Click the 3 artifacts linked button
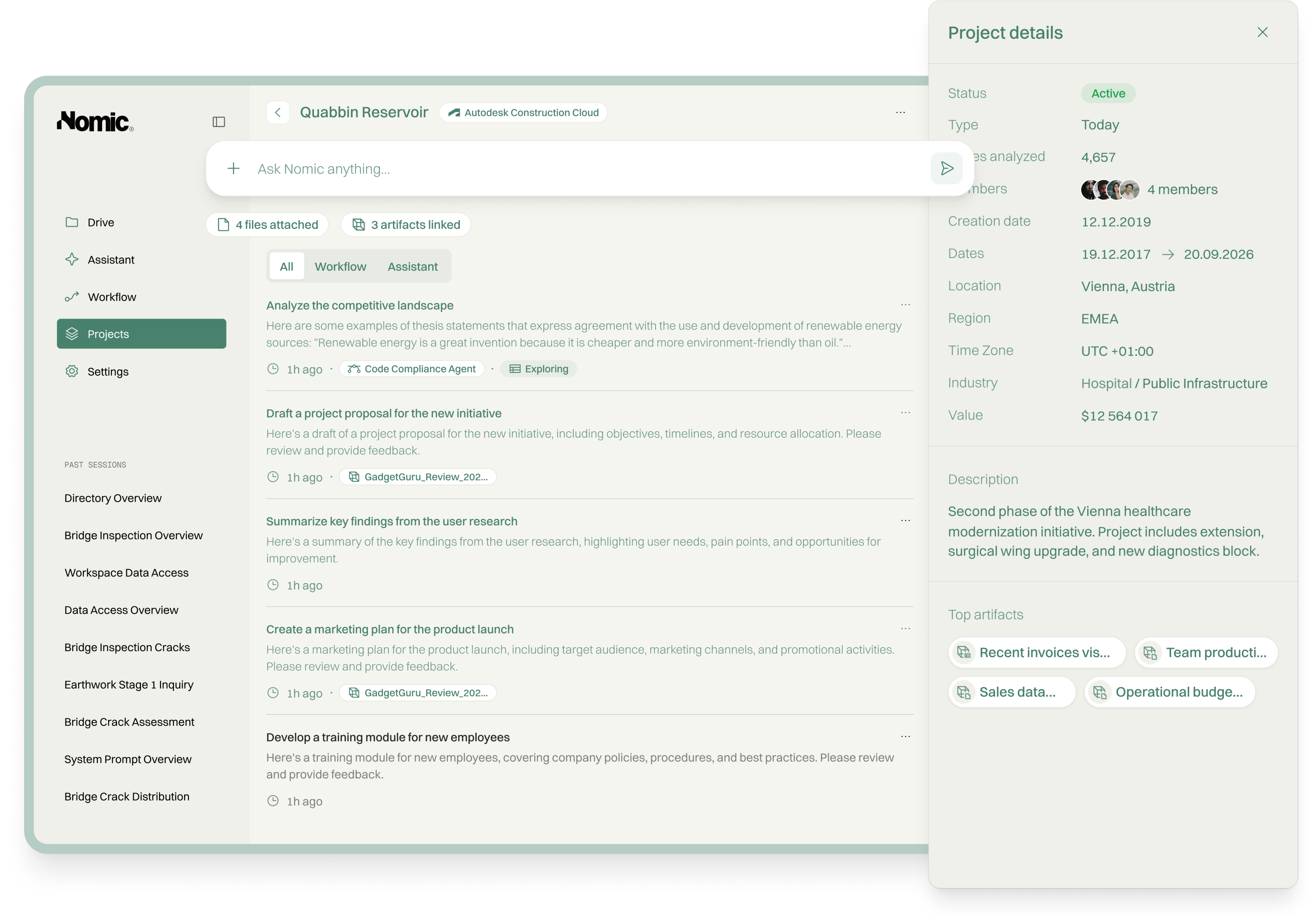This screenshot has width=1316, height=924. pyautogui.click(x=406, y=225)
